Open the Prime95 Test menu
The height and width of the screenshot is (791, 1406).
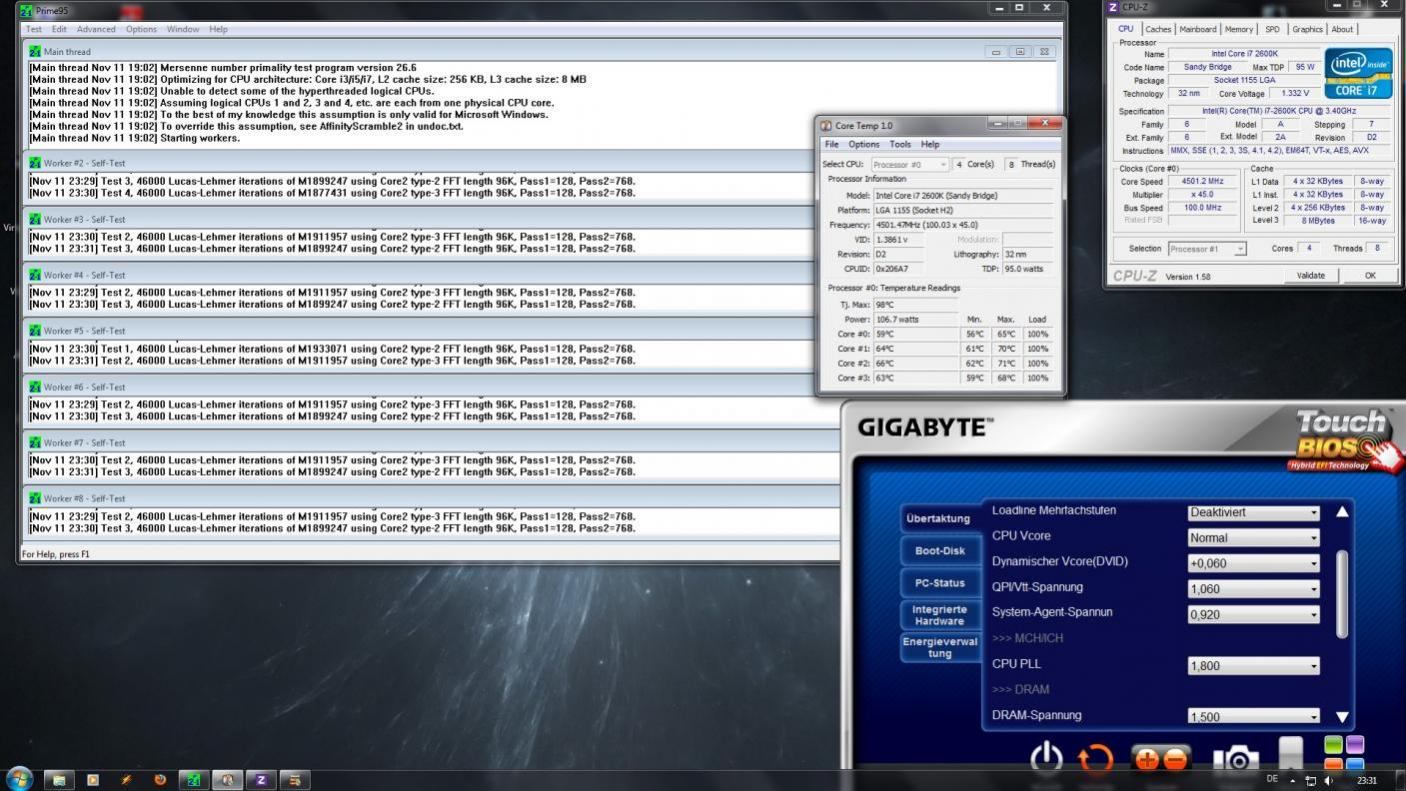coord(34,29)
